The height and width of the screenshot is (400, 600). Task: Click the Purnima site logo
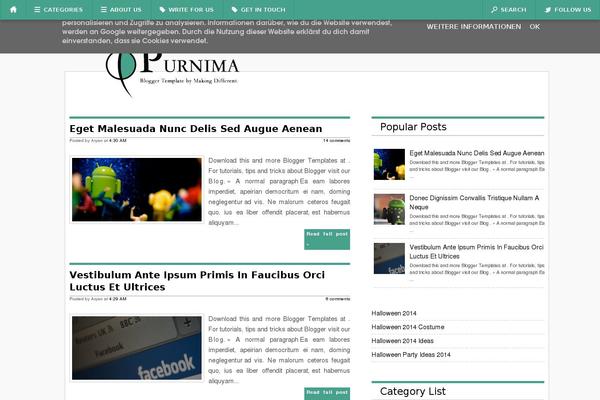(x=172, y=73)
